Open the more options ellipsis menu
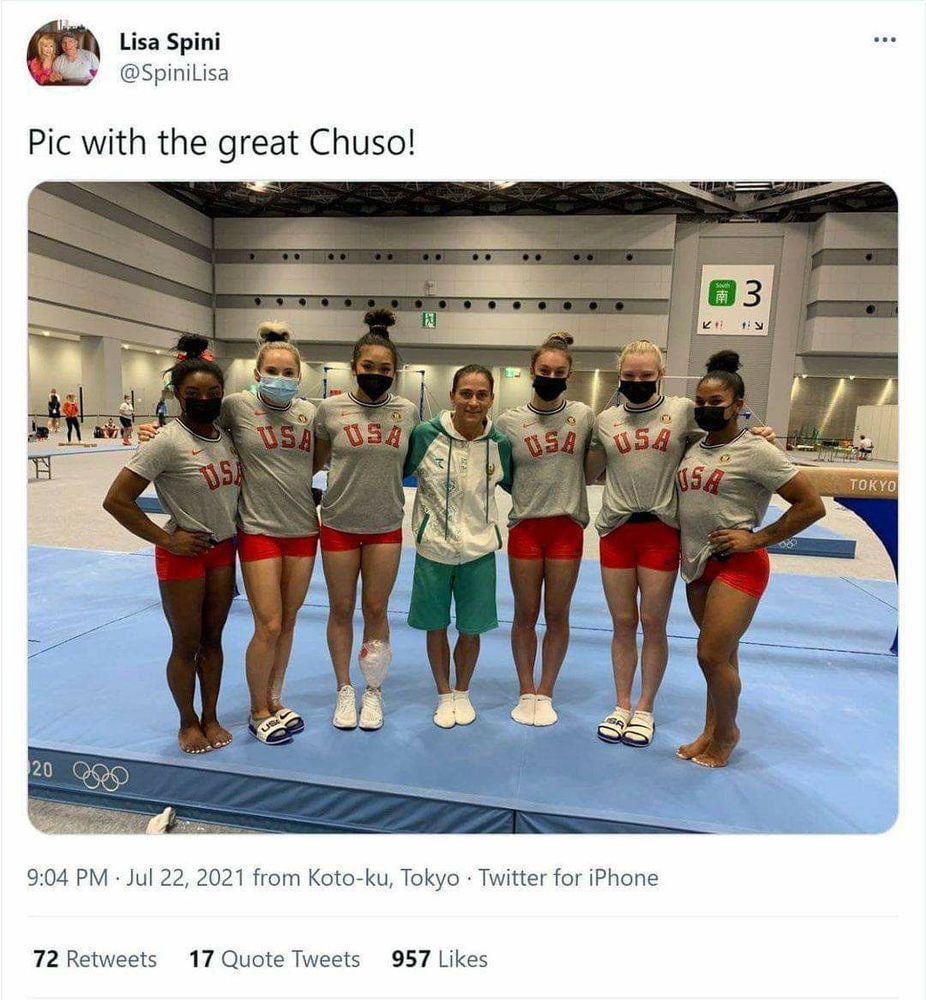Image resolution: width=926 pixels, height=1000 pixels. (x=885, y=40)
